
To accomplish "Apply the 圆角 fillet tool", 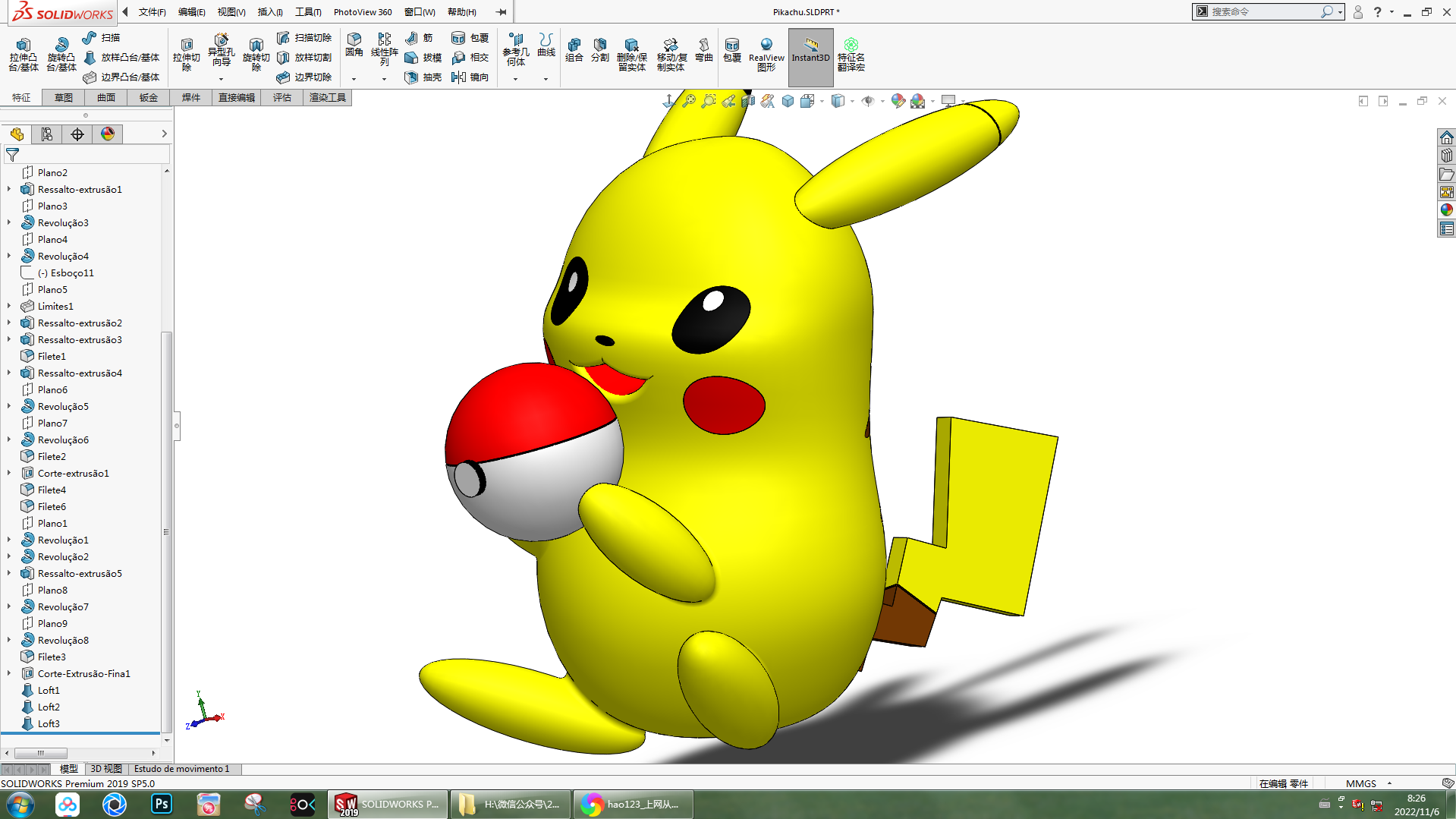I will [x=354, y=46].
